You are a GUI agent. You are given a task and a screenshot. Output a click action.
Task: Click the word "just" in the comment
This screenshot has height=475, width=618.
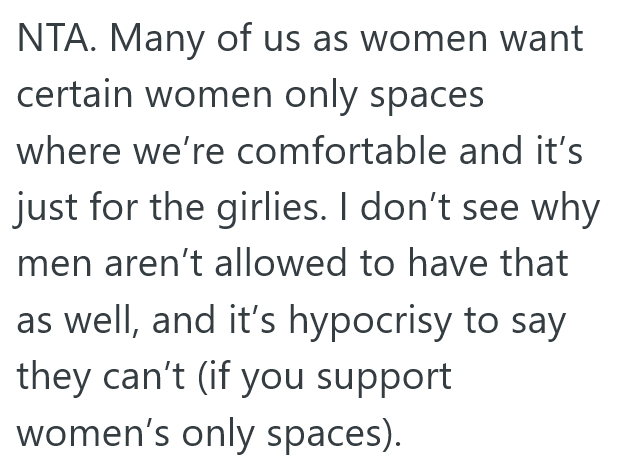[45, 209]
